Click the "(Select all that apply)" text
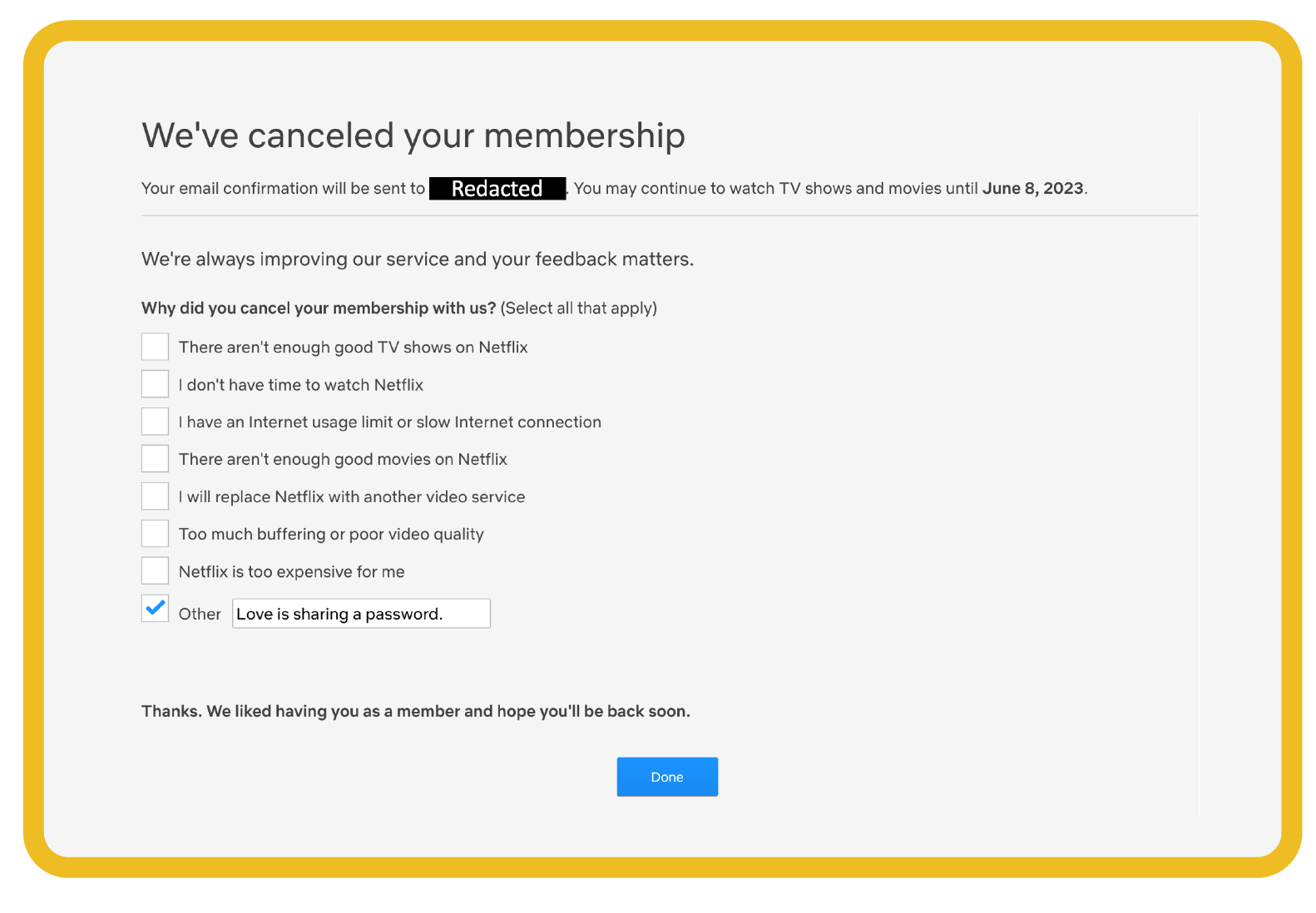This screenshot has width=1316, height=913. point(579,308)
